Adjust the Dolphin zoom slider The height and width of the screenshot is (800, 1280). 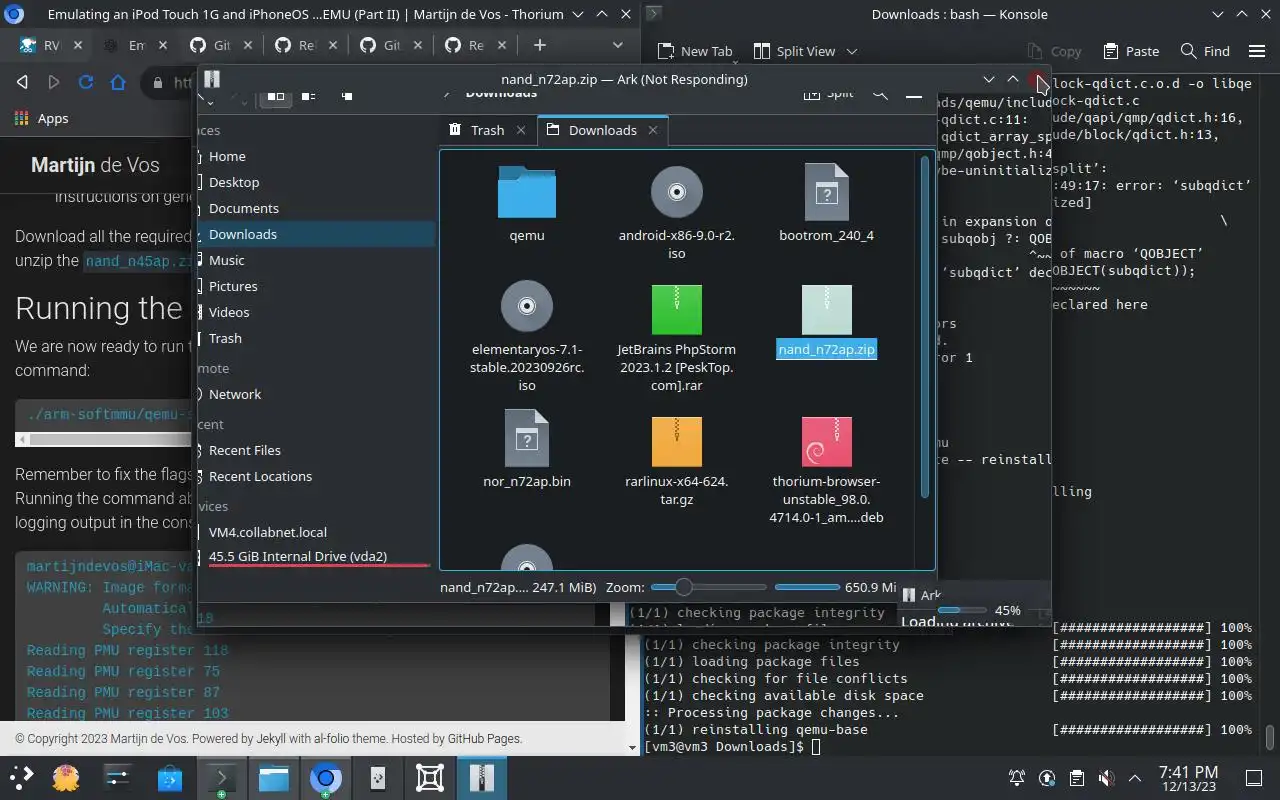click(x=709, y=587)
